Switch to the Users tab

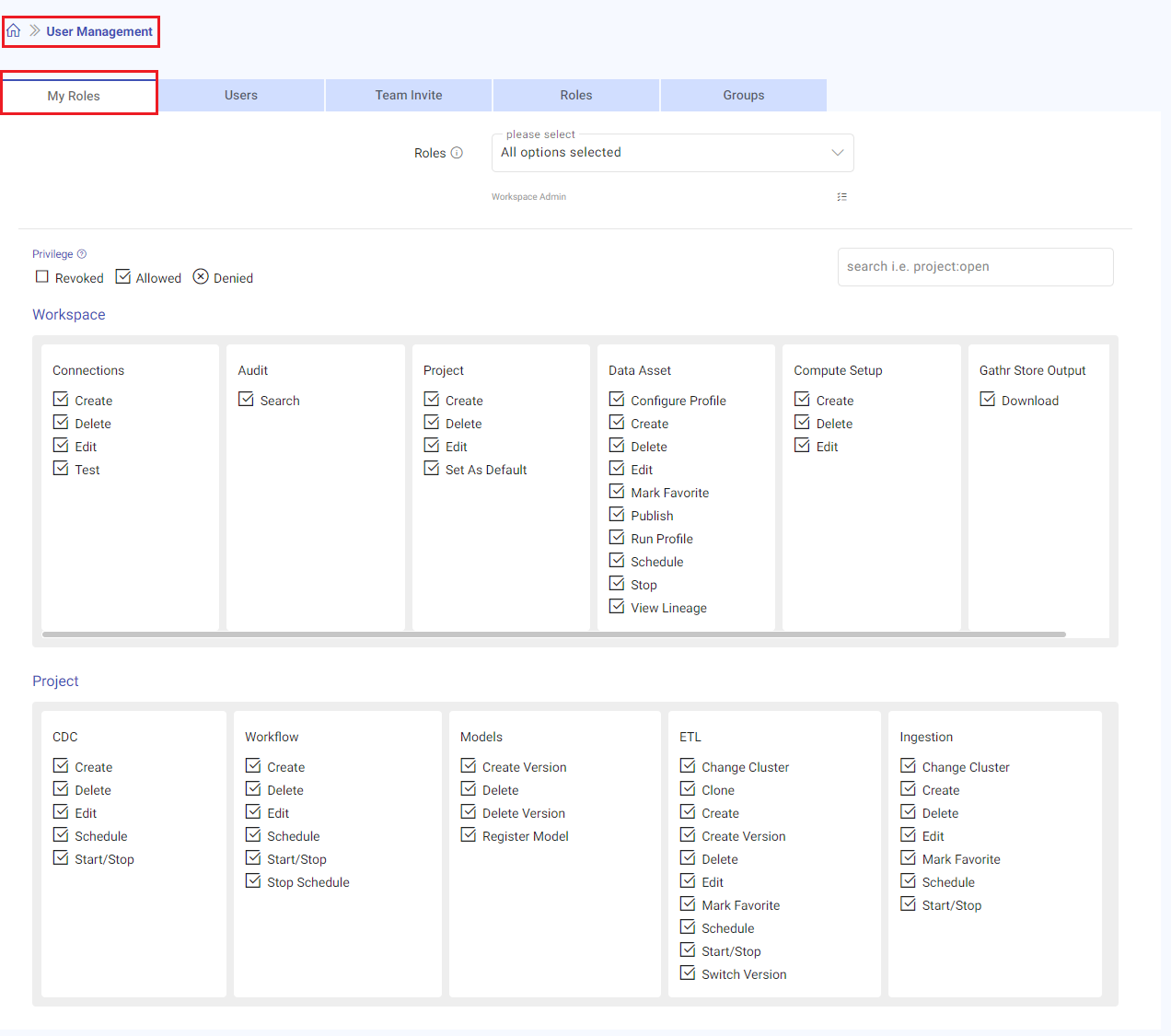click(x=240, y=95)
